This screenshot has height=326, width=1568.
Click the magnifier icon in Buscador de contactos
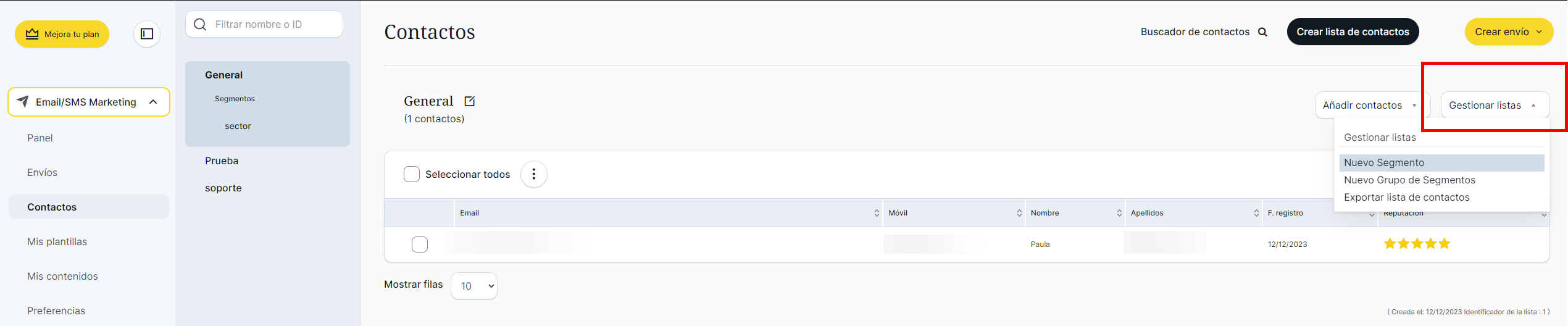(1263, 32)
